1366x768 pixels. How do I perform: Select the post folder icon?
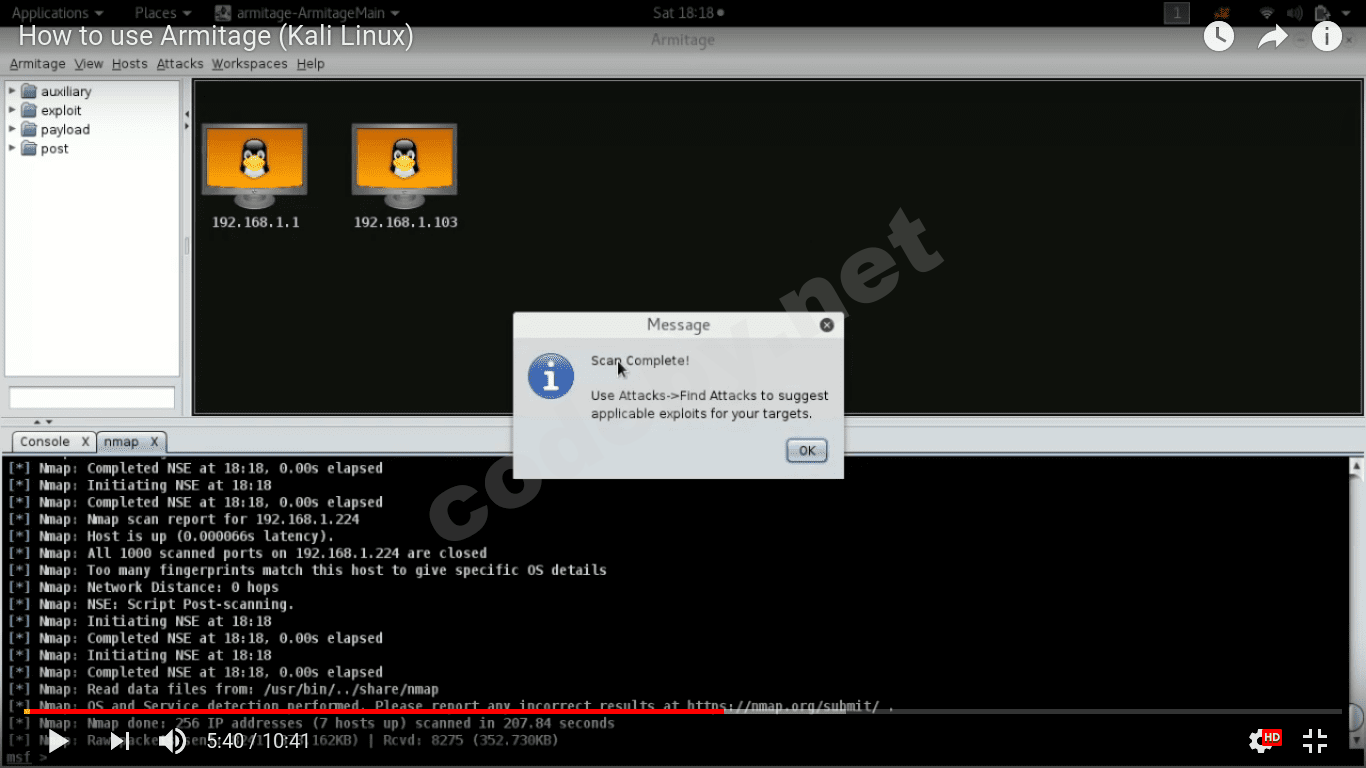tap(29, 148)
